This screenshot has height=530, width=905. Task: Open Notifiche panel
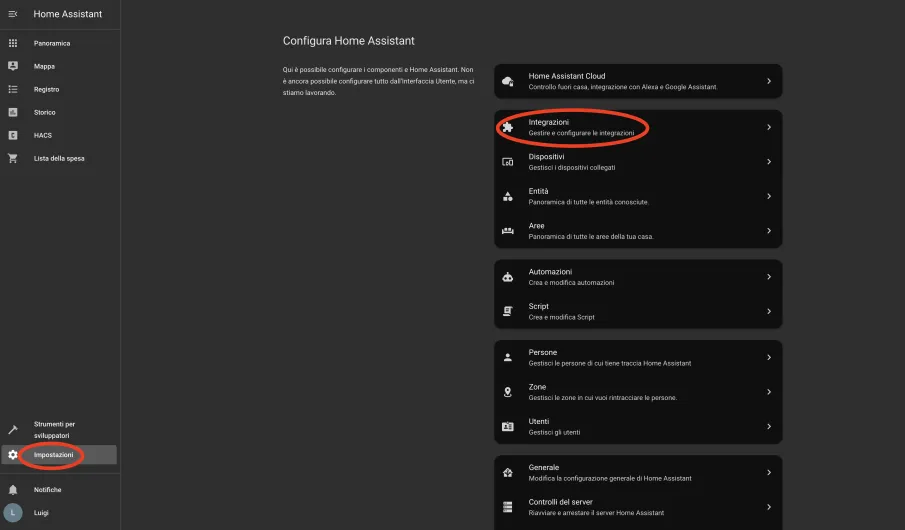[60, 490]
